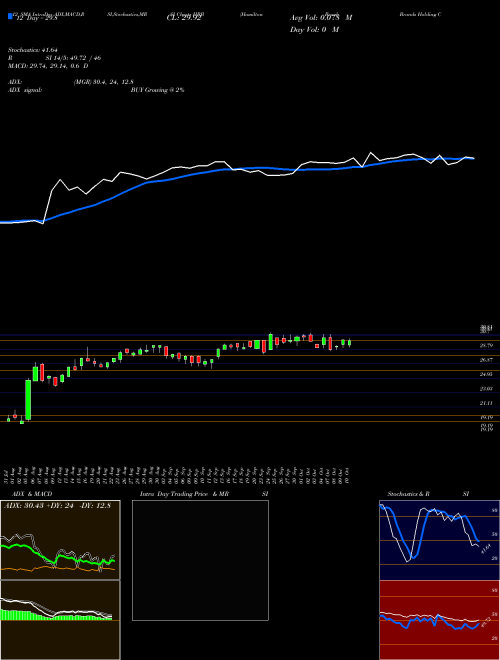
Task: Click the red RSI chart panel
Action: click(x=439, y=620)
